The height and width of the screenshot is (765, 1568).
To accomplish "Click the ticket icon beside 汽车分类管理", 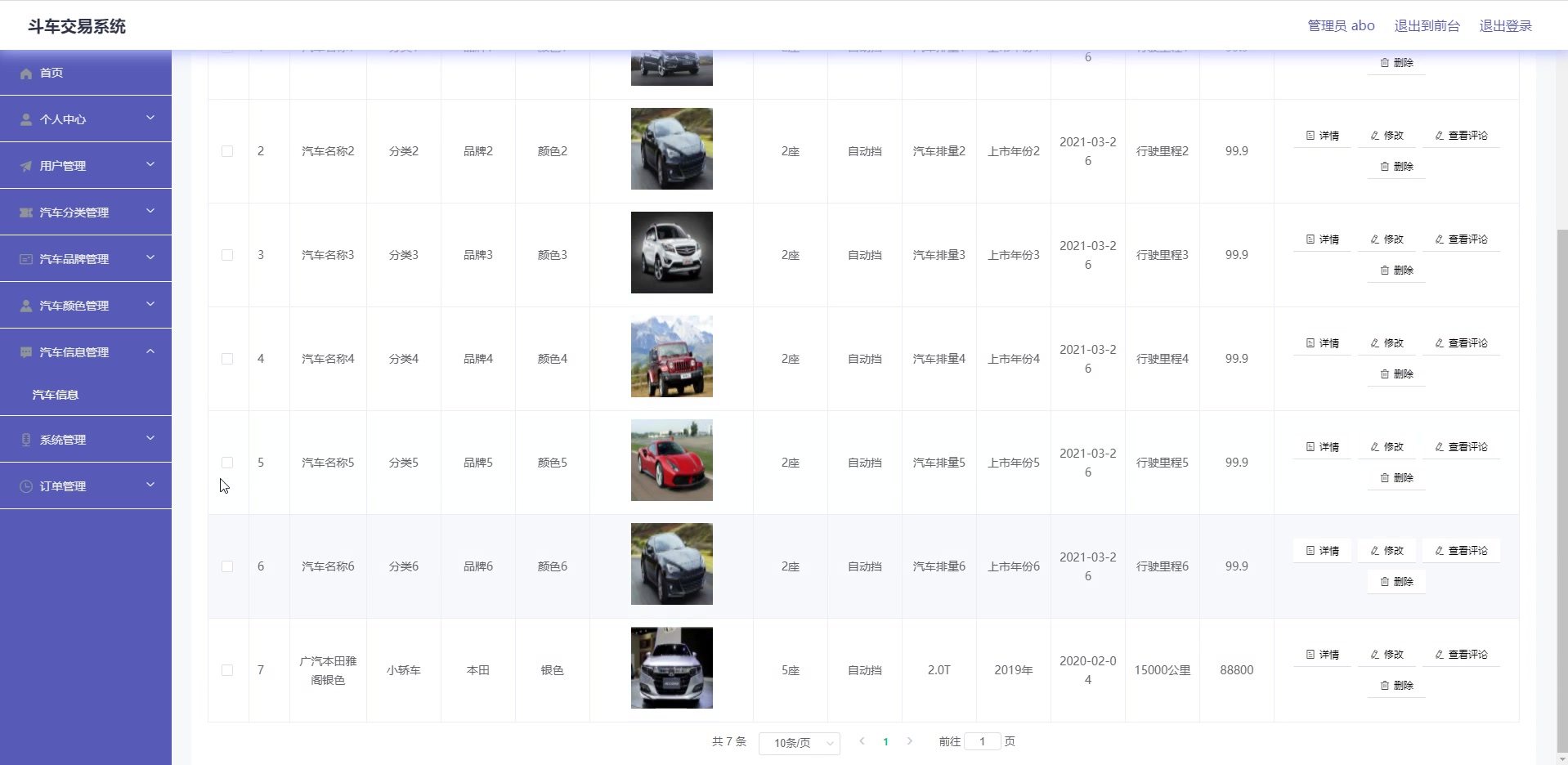I will [x=26, y=212].
